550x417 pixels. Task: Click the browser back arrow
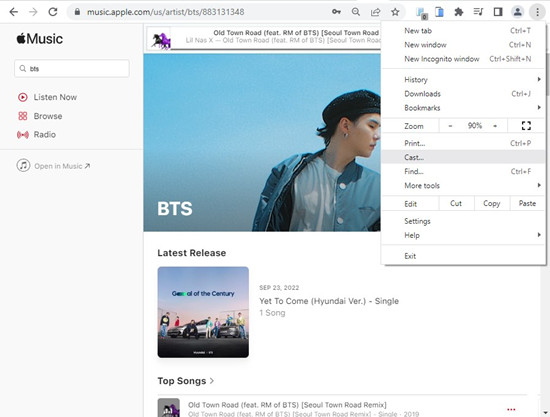click(14, 12)
